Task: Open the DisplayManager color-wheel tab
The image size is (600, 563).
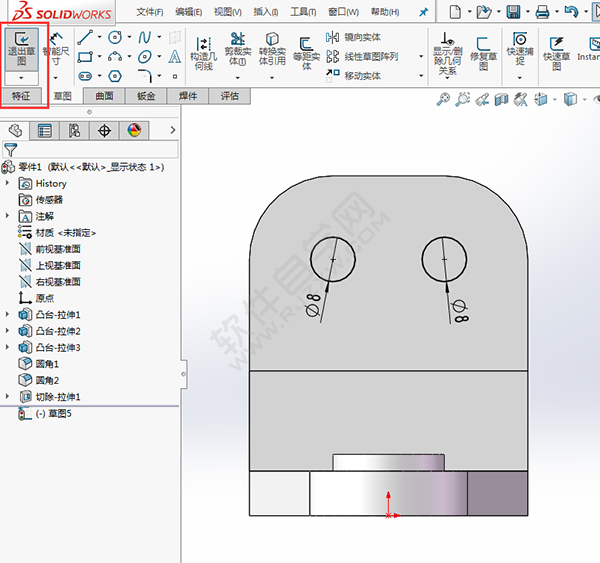Action: pyautogui.click(x=134, y=131)
